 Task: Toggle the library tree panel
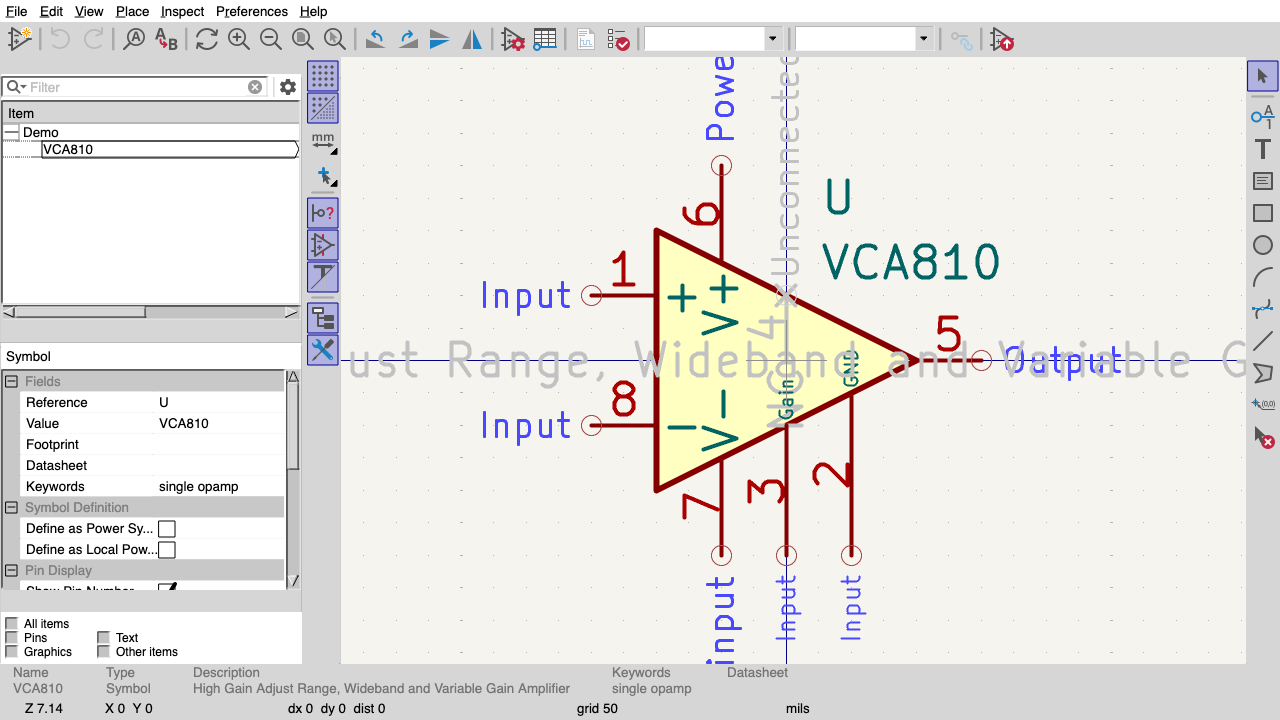323,318
